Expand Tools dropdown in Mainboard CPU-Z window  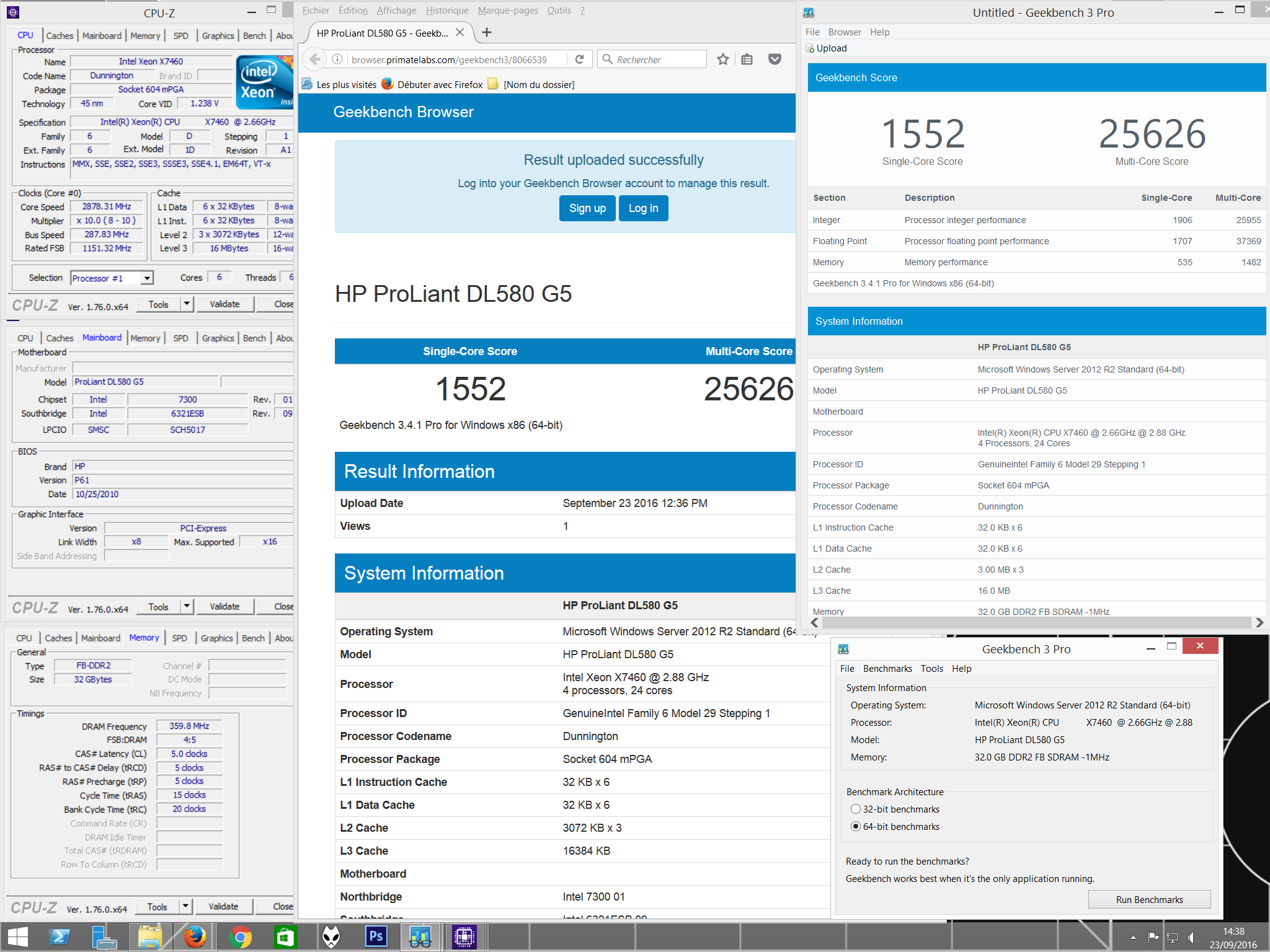point(187,606)
